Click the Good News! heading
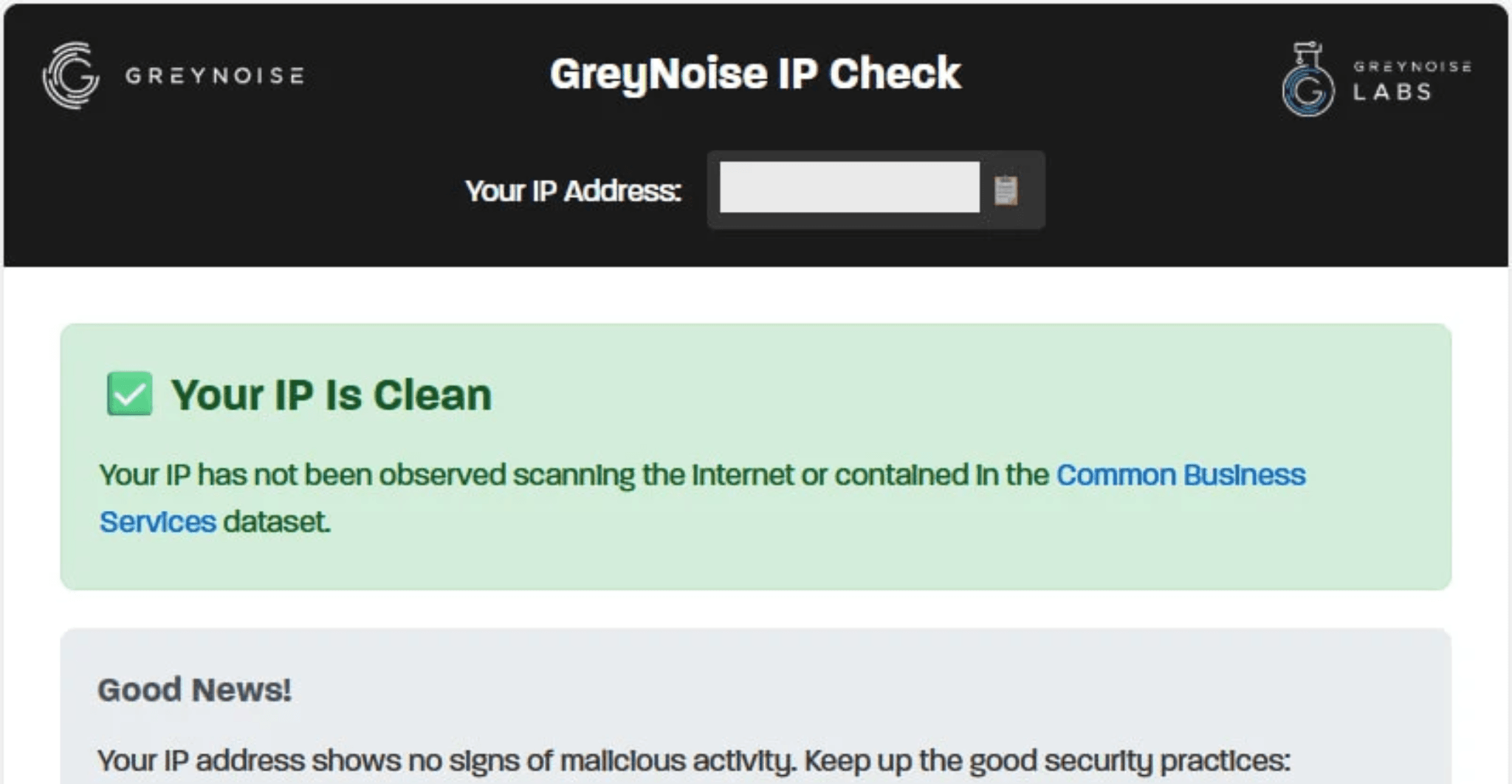 [x=195, y=690]
